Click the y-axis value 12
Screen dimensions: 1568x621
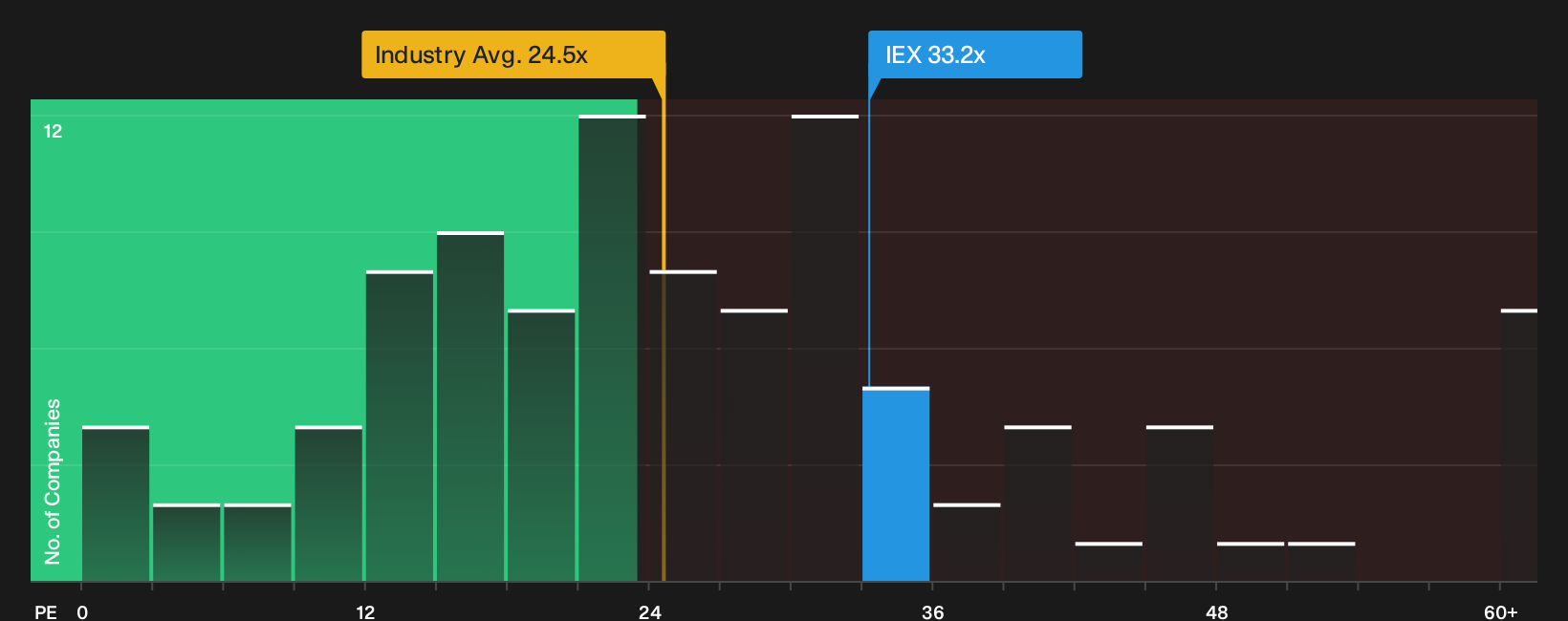pos(53,131)
